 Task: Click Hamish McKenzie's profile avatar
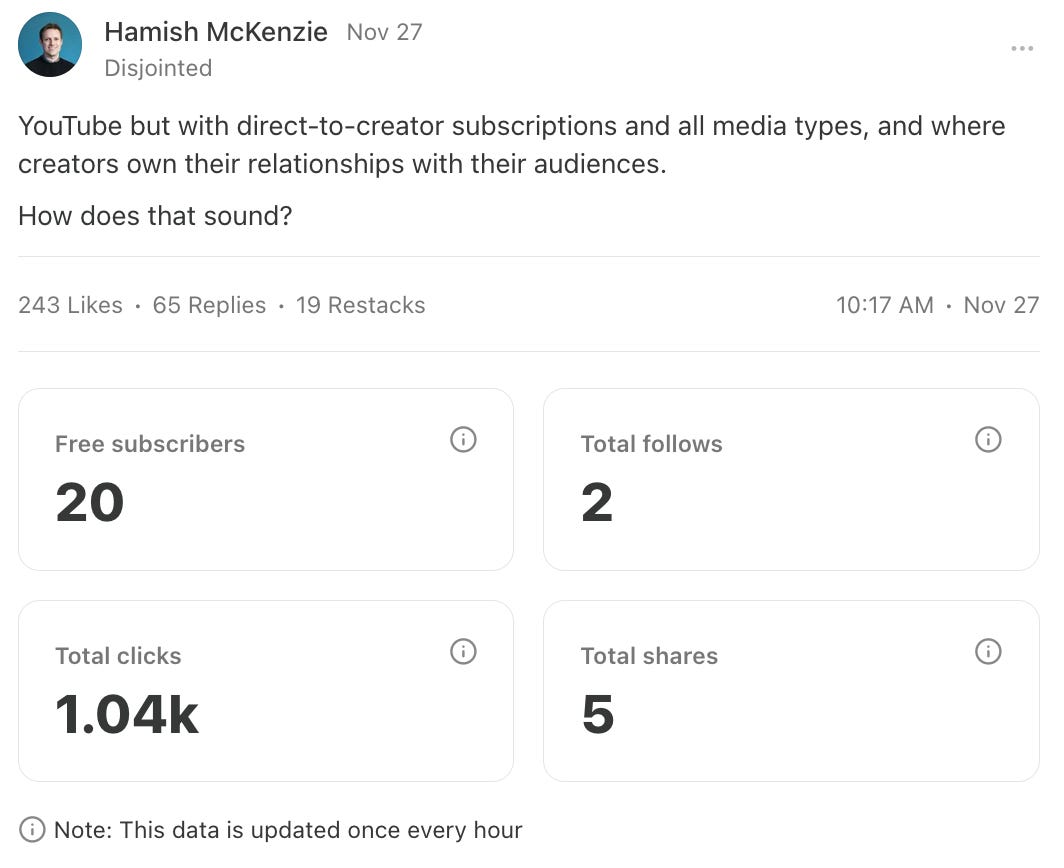49,44
